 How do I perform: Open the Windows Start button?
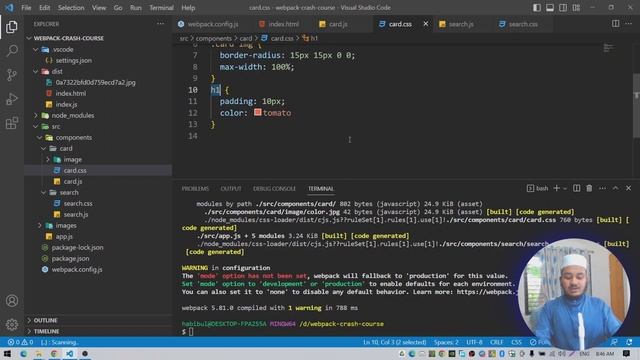7,353
